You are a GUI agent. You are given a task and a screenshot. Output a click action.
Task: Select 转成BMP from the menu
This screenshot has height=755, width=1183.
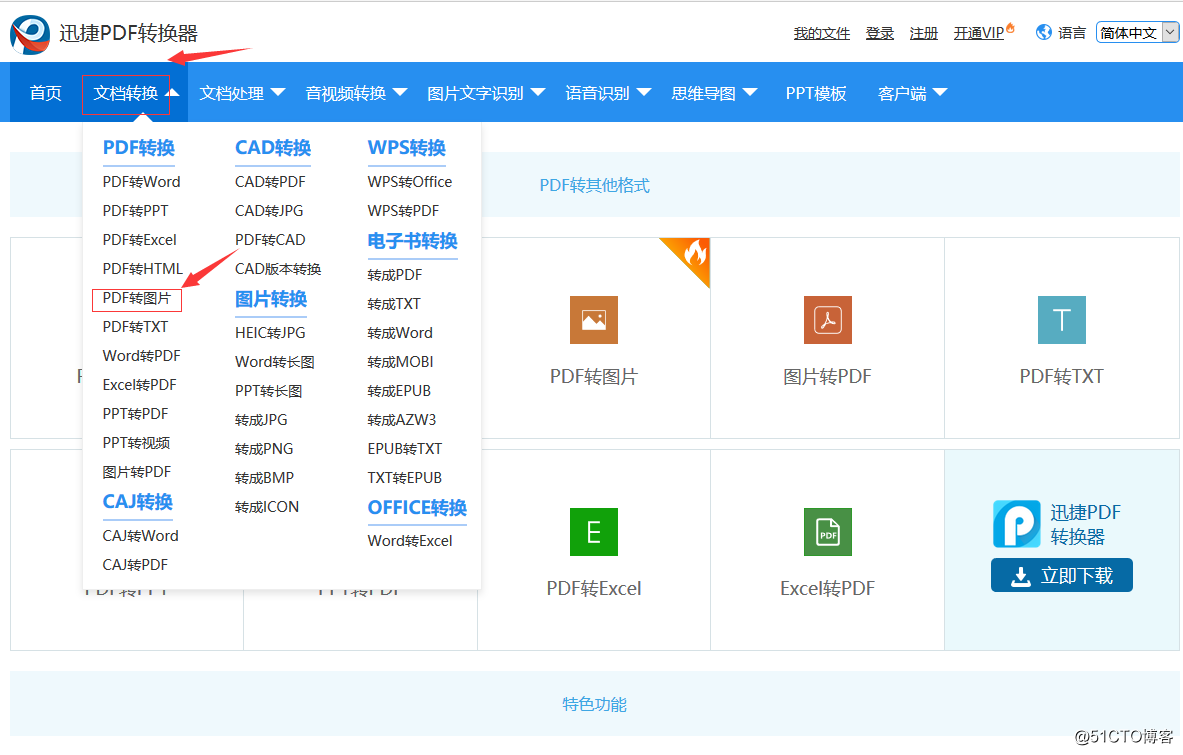(264, 477)
